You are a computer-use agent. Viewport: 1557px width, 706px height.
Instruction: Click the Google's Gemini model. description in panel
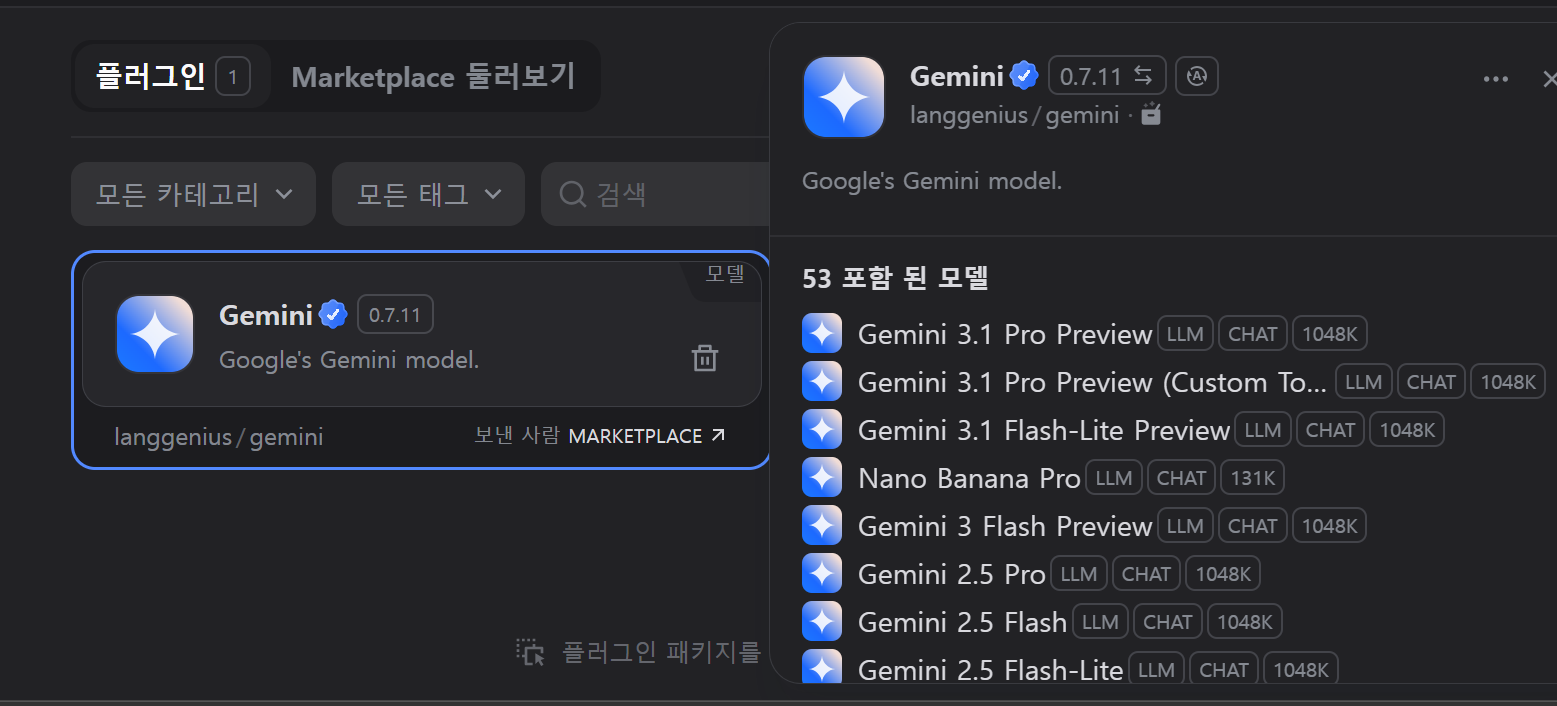(932, 182)
